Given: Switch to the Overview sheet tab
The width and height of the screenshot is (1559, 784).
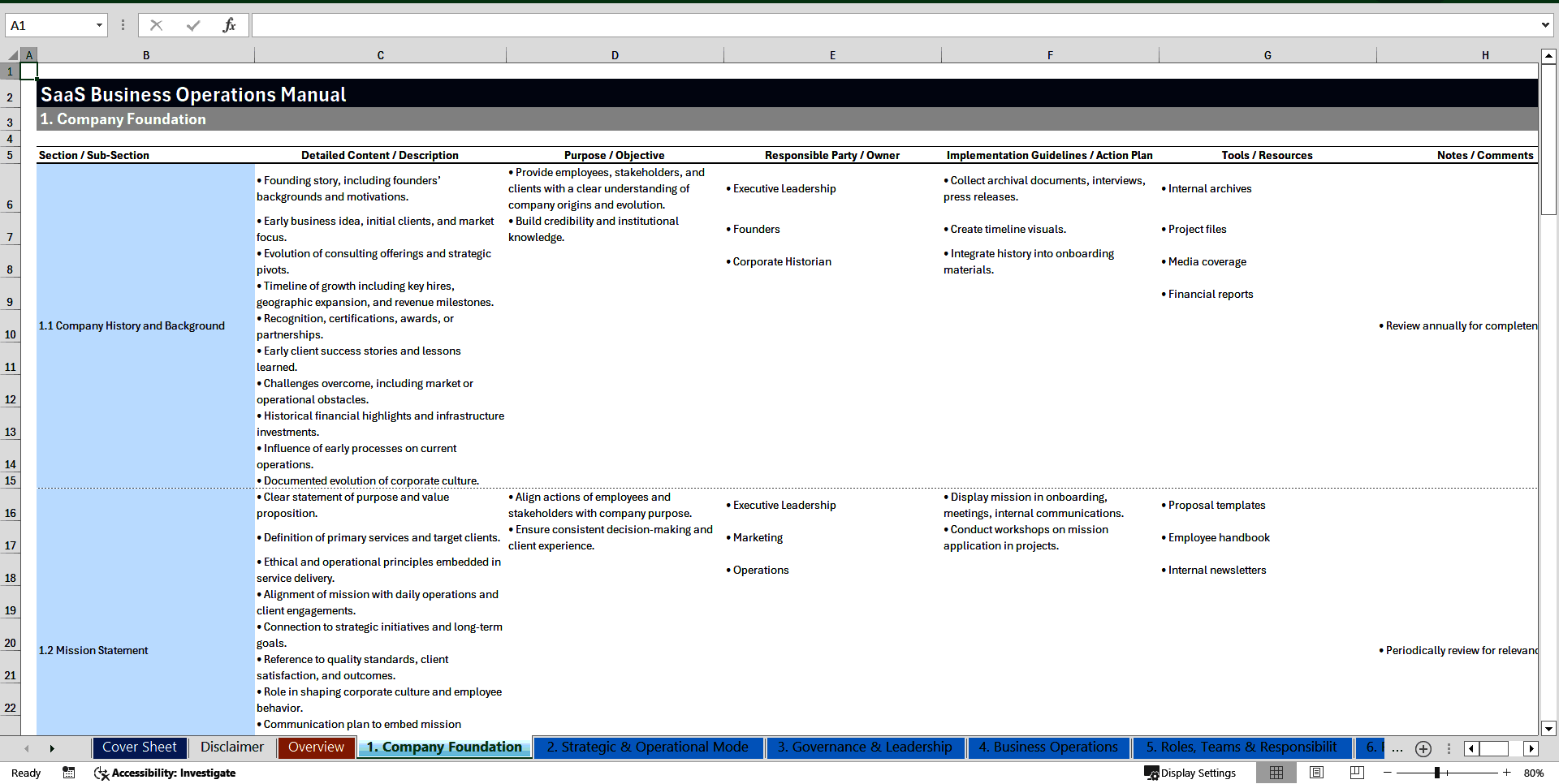Looking at the screenshot, I should [316, 747].
